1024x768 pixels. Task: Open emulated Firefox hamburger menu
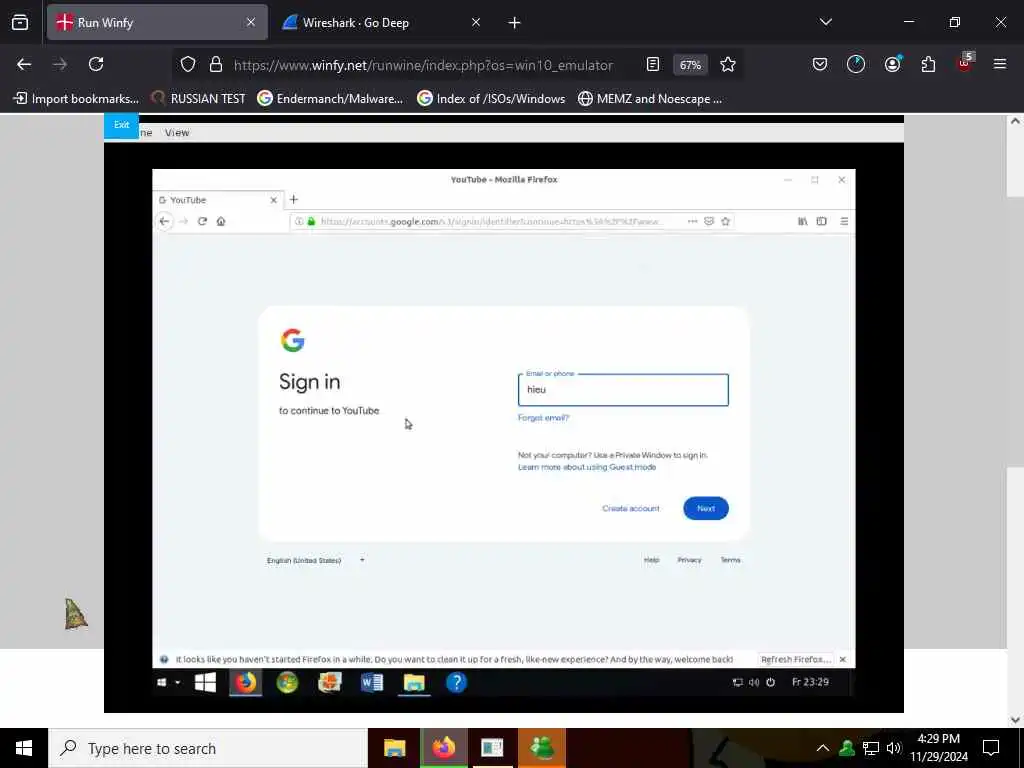point(844,221)
